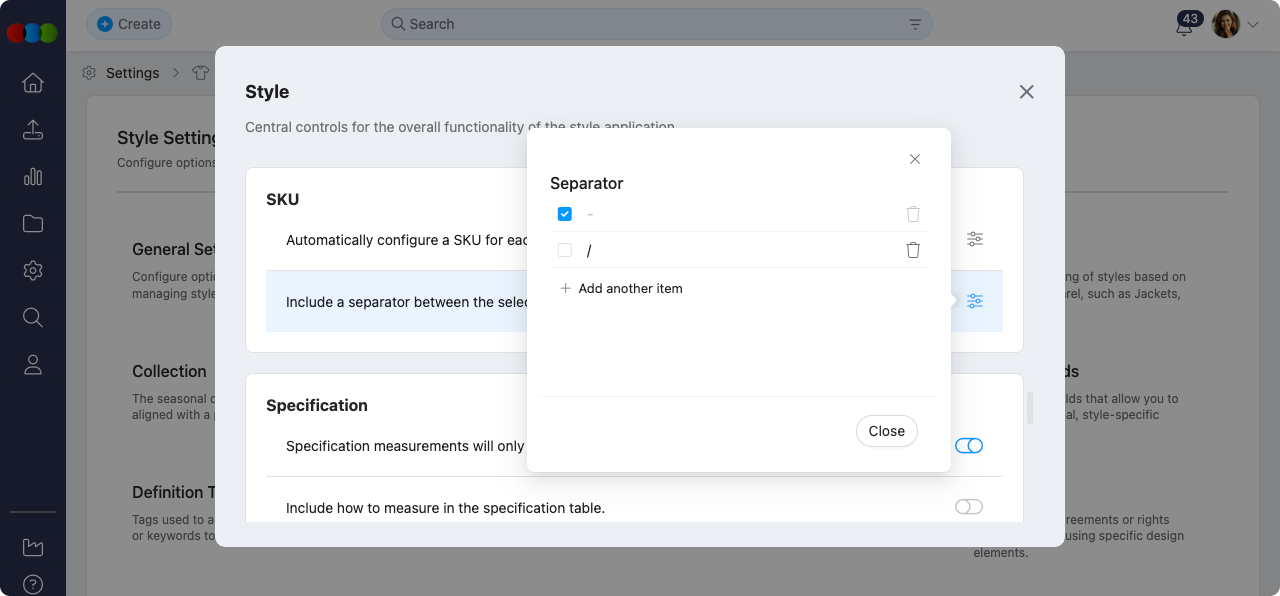The image size is (1280, 596).
Task: Open bar chart analytics in sidebar
Action: tap(33, 177)
